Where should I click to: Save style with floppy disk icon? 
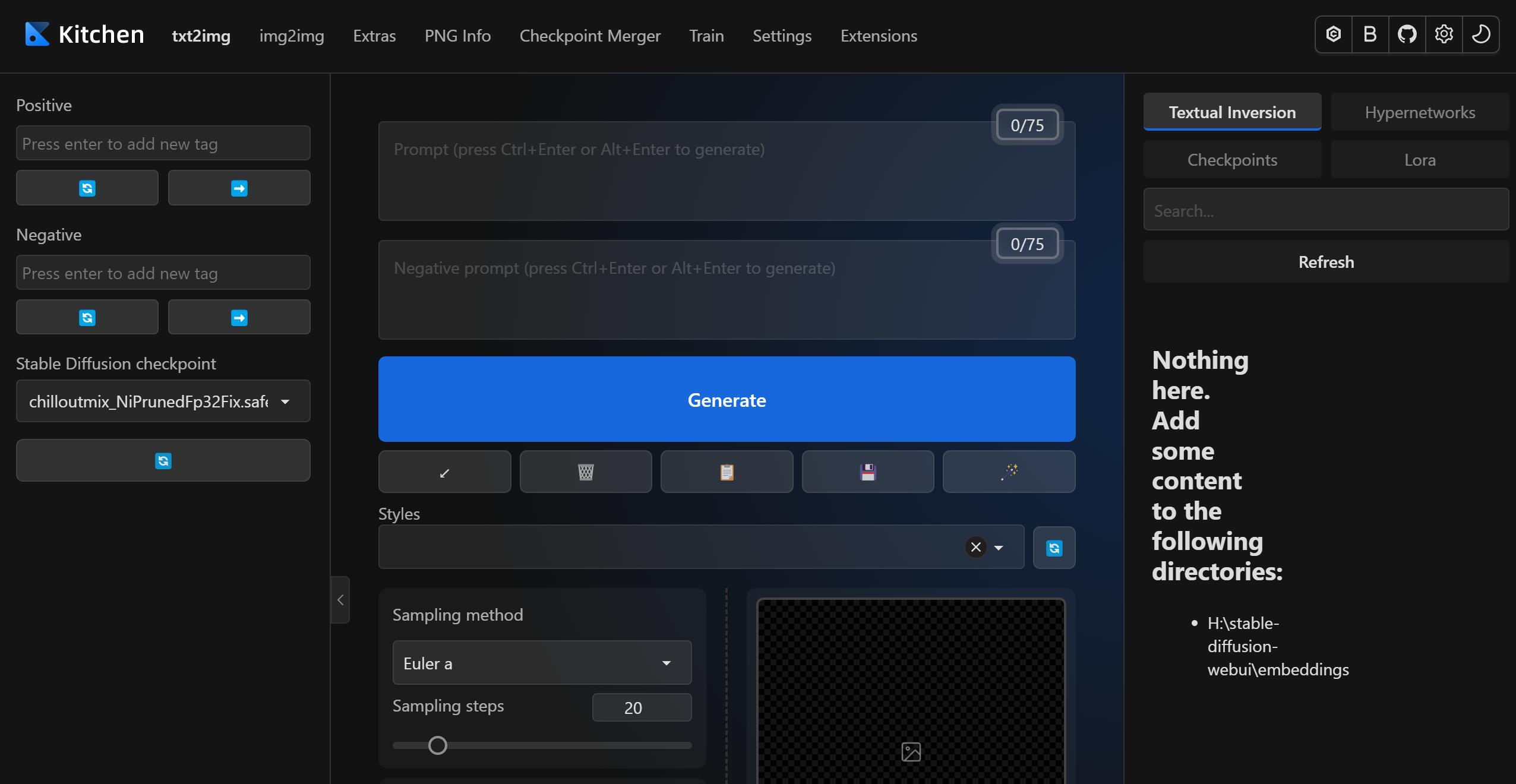click(868, 472)
